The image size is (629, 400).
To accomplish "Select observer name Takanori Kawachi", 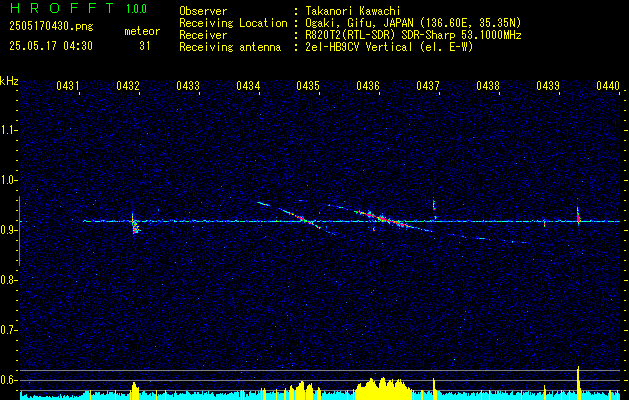I will 353,11.
